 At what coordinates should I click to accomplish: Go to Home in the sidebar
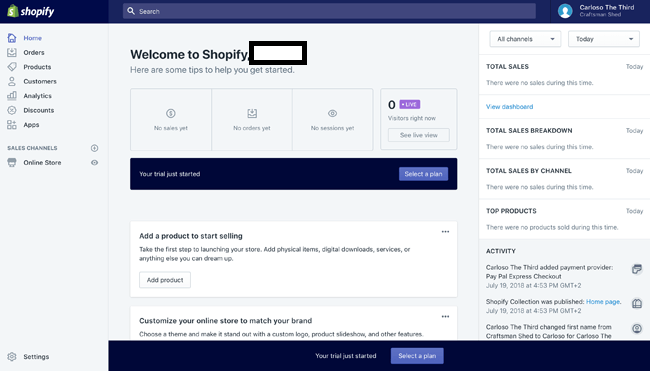click(x=33, y=38)
